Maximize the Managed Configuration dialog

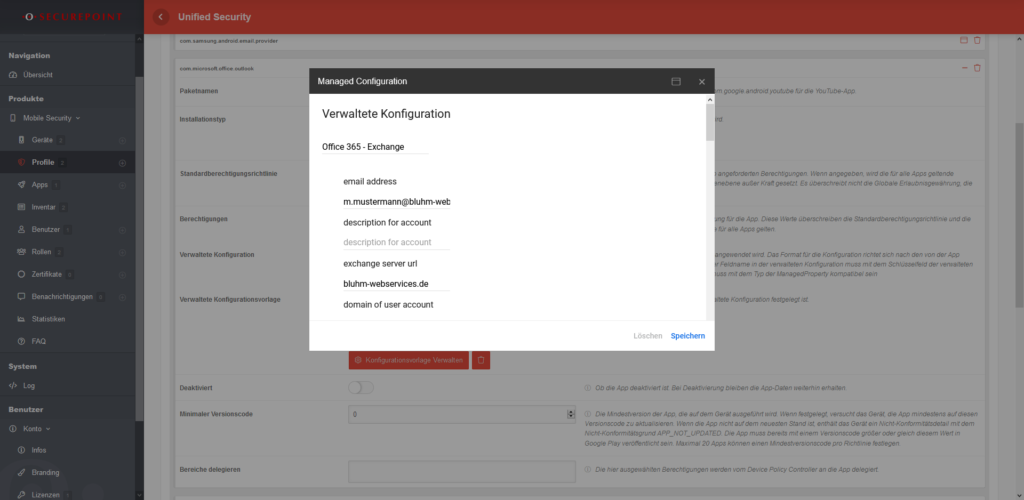click(x=676, y=81)
